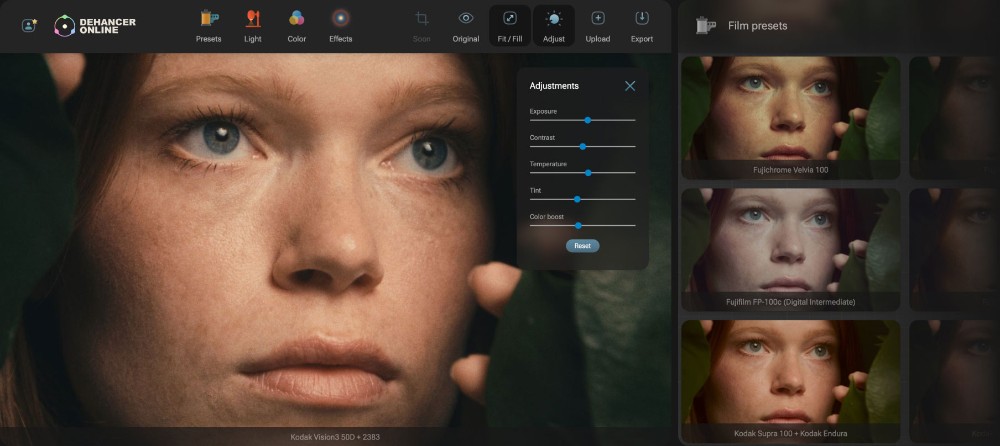This screenshot has height=446, width=1000.
Task: Click the Export icon
Action: pyautogui.click(x=641, y=18)
